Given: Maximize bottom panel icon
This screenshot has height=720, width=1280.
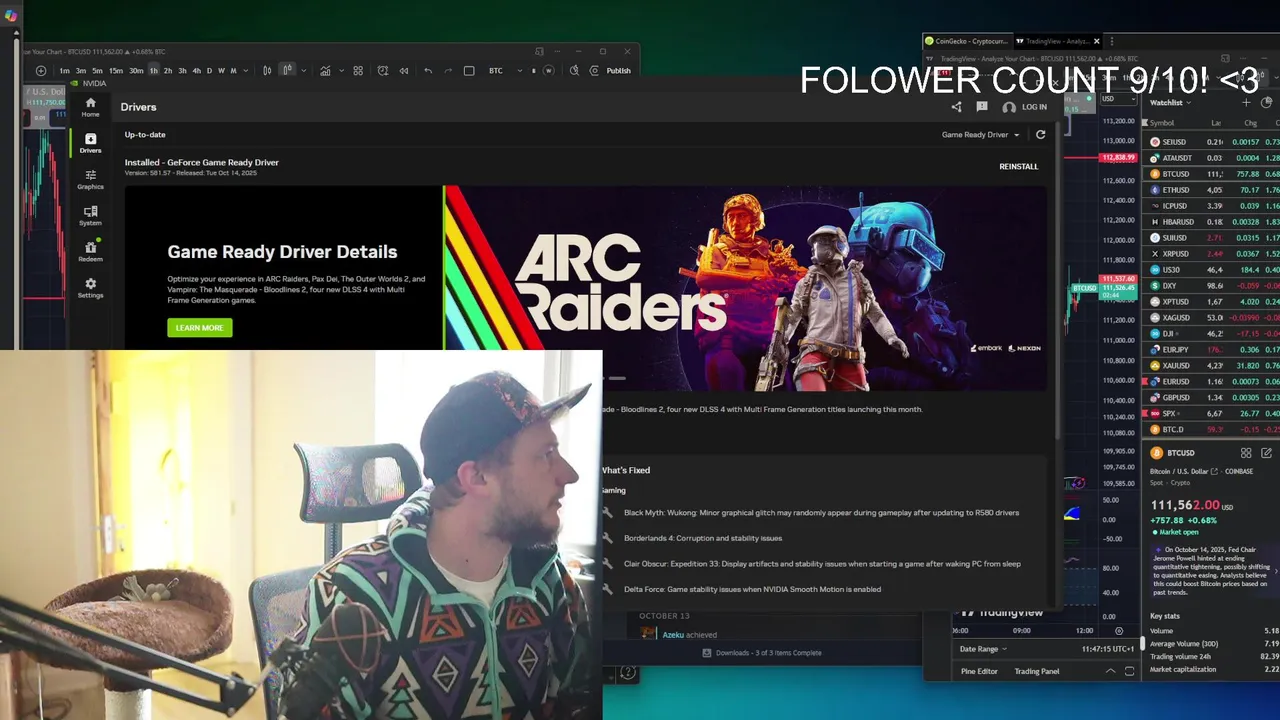Looking at the screenshot, I should (1129, 671).
